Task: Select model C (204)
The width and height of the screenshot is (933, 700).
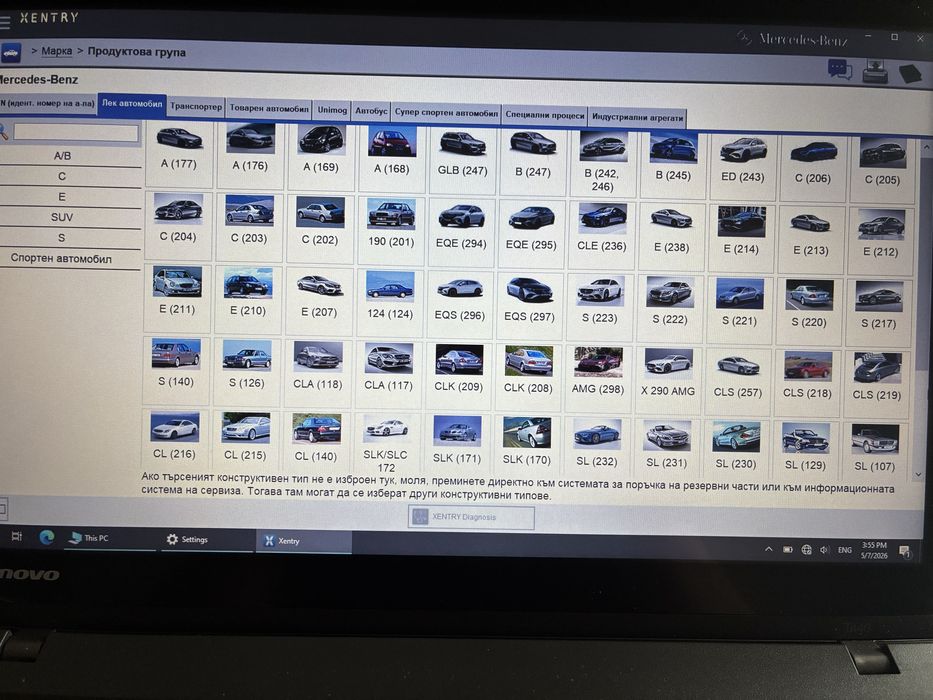Action: point(177,224)
